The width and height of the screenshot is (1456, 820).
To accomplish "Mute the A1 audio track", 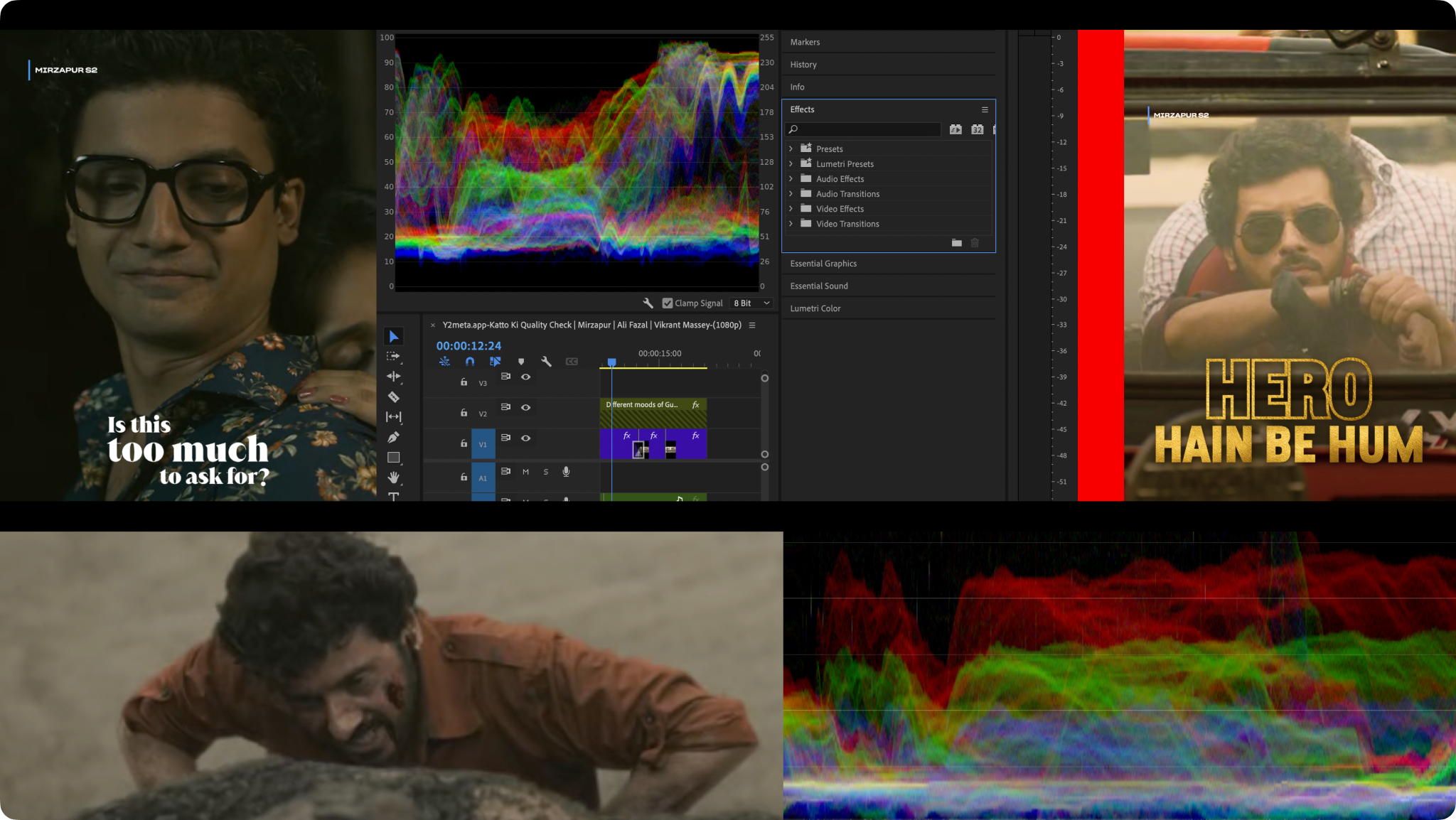I will [525, 472].
